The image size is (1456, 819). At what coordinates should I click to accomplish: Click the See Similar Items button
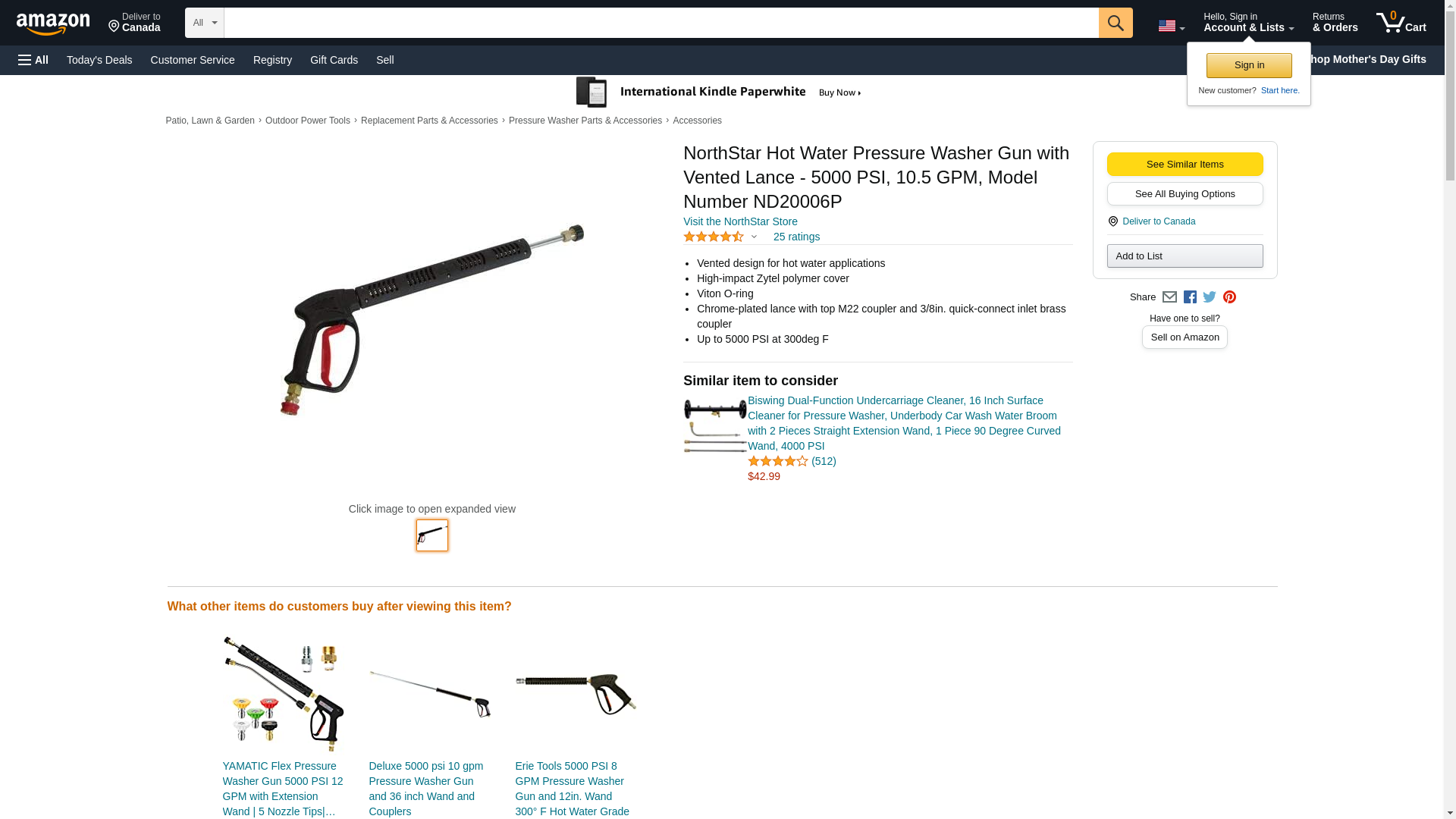pyautogui.click(x=1185, y=165)
